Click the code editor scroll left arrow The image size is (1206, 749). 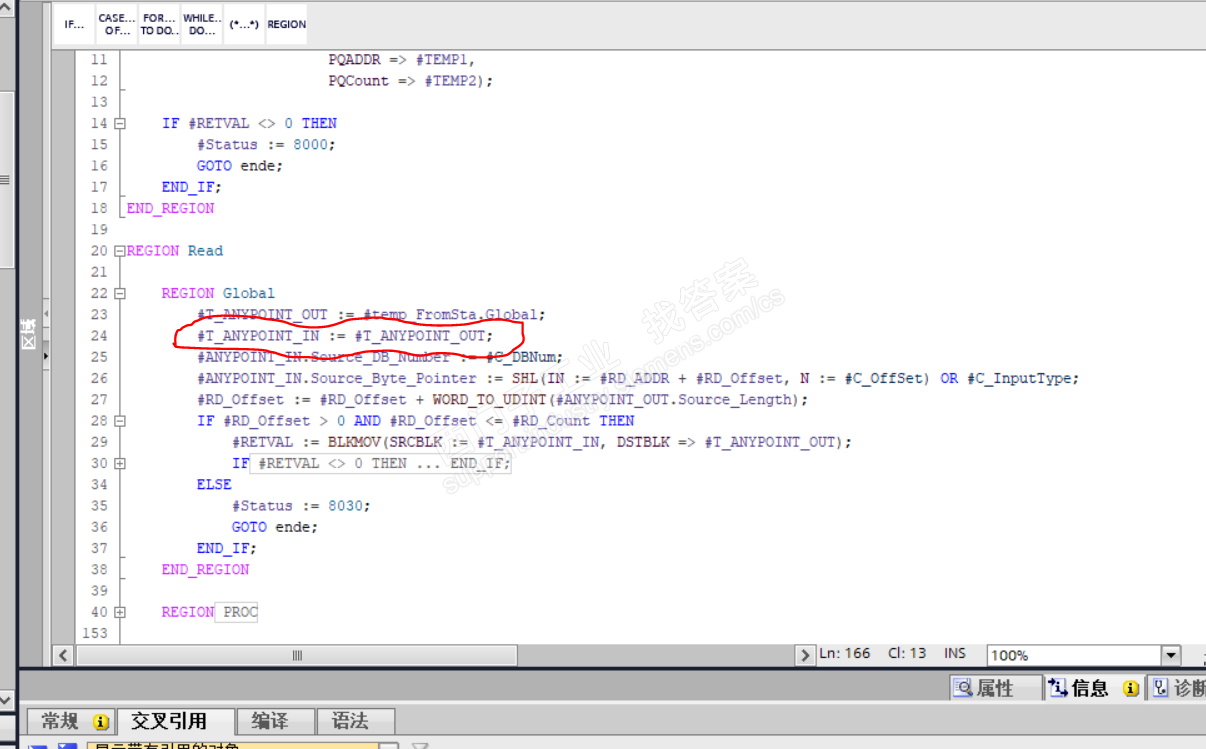coord(64,655)
